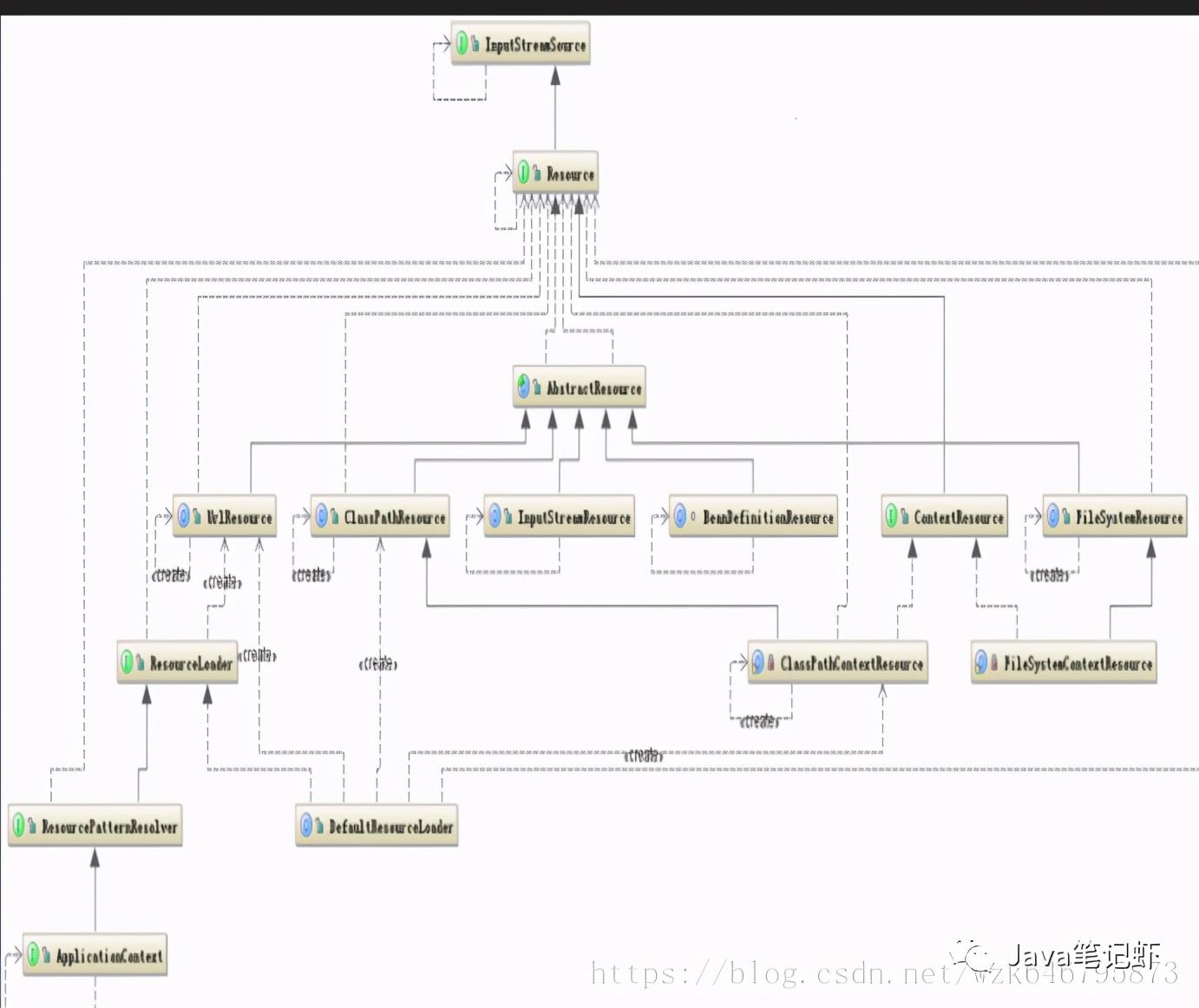Select the ClassPathResource class node
This screenshot has width=1199, height=1008.
coord(380,517)
